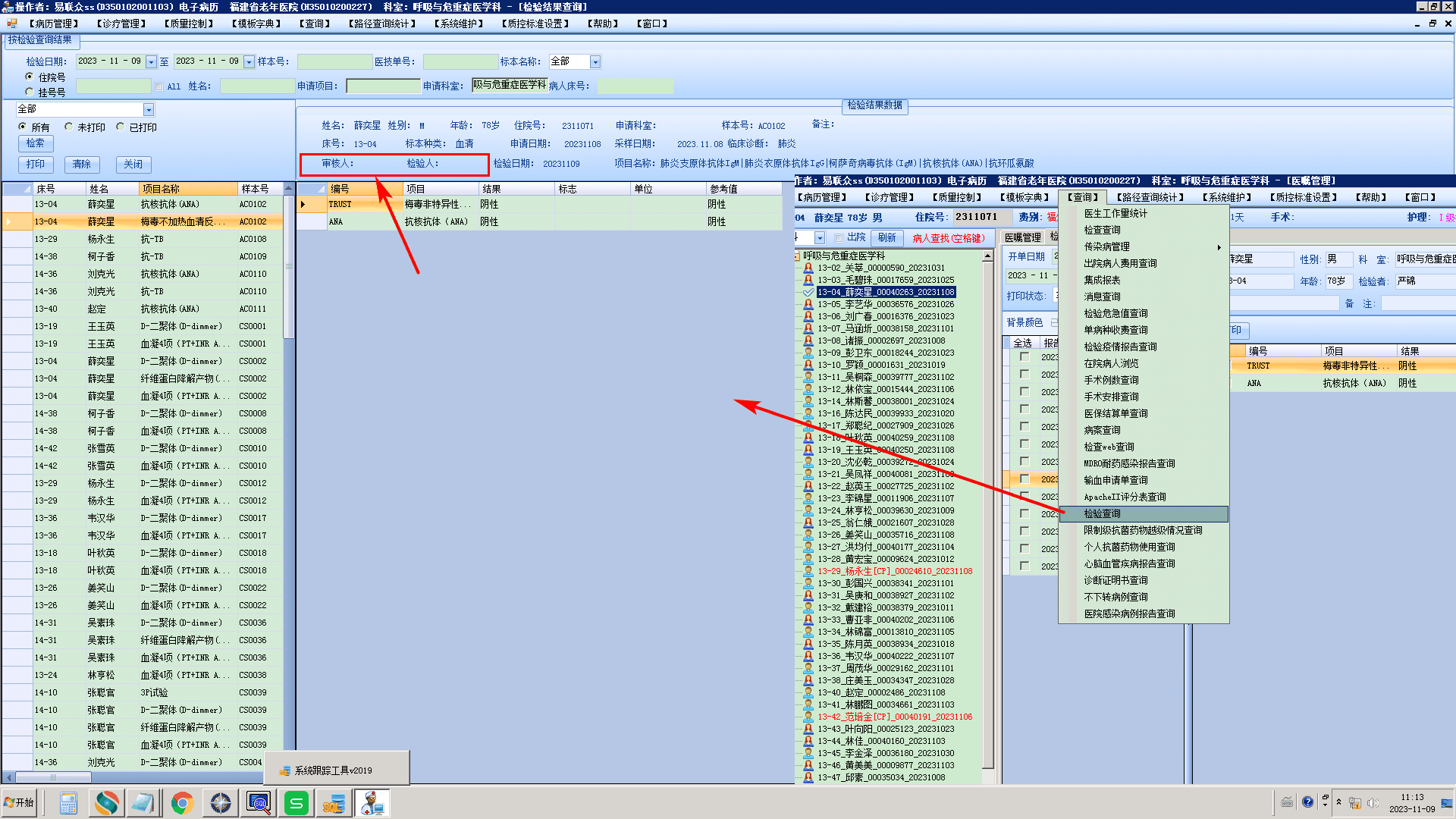Click the compass star taskbar icon
Viewport: 1456px width, 819px height.
pos(221,802)
